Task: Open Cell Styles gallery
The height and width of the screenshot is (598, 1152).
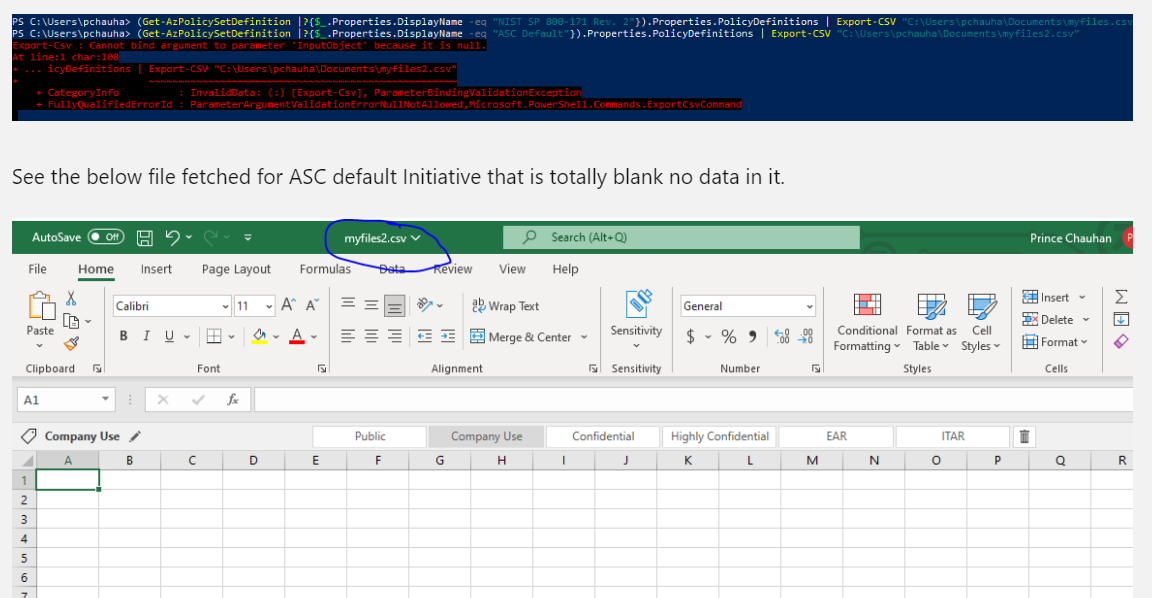Action: point(981,322)
